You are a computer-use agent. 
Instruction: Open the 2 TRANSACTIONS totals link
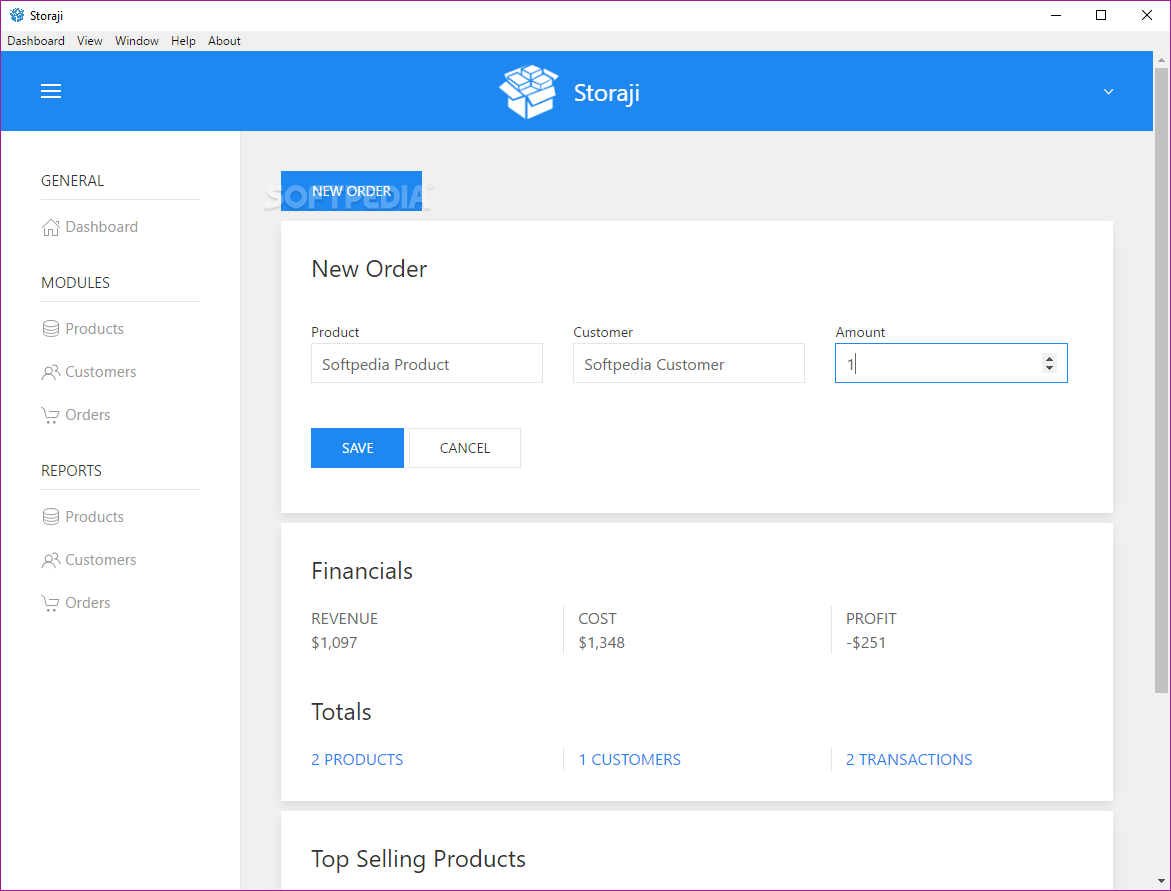pyautogui.click(x=909, y=760)
